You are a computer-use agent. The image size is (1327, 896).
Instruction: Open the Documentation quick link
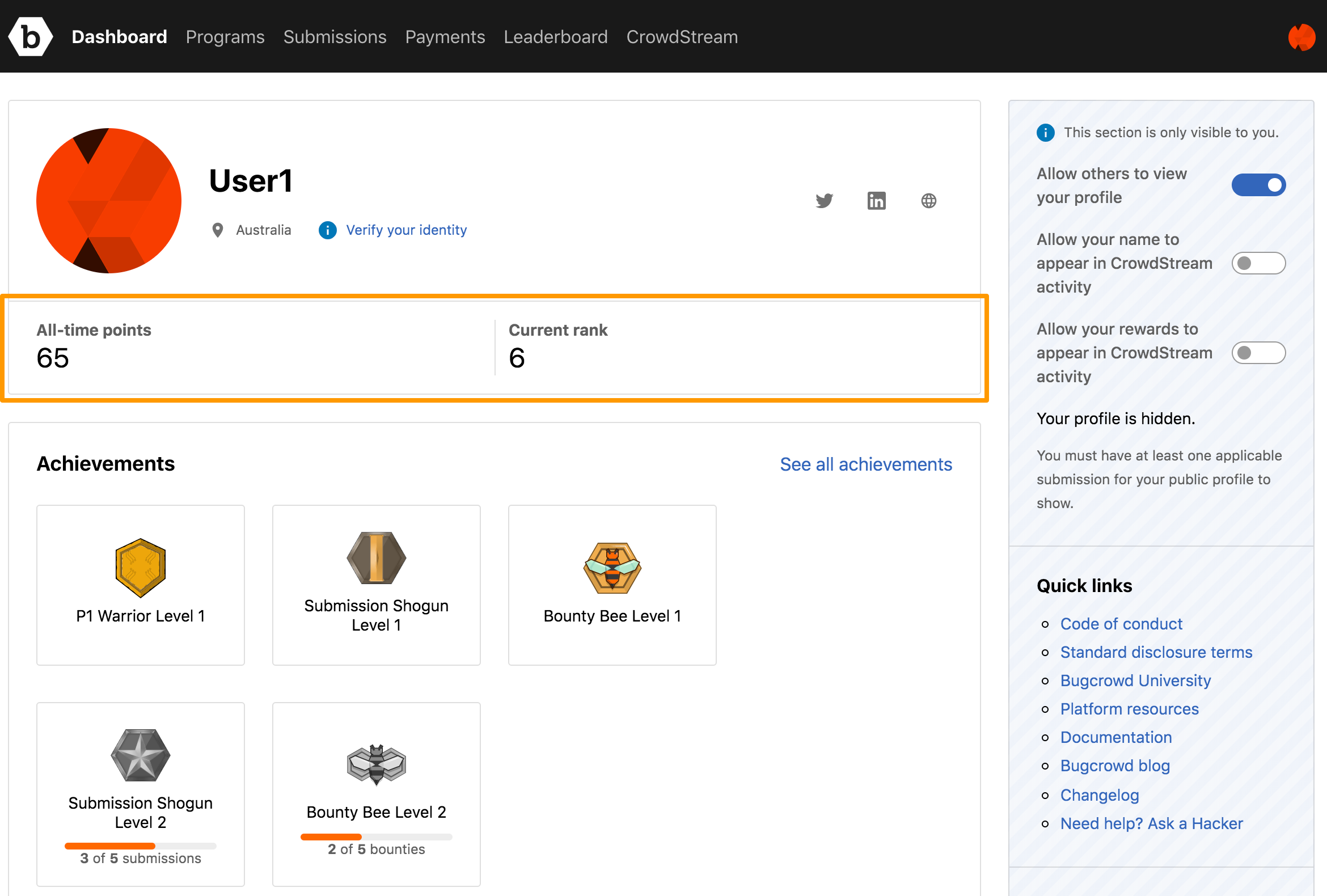[x=1115, y=737]
